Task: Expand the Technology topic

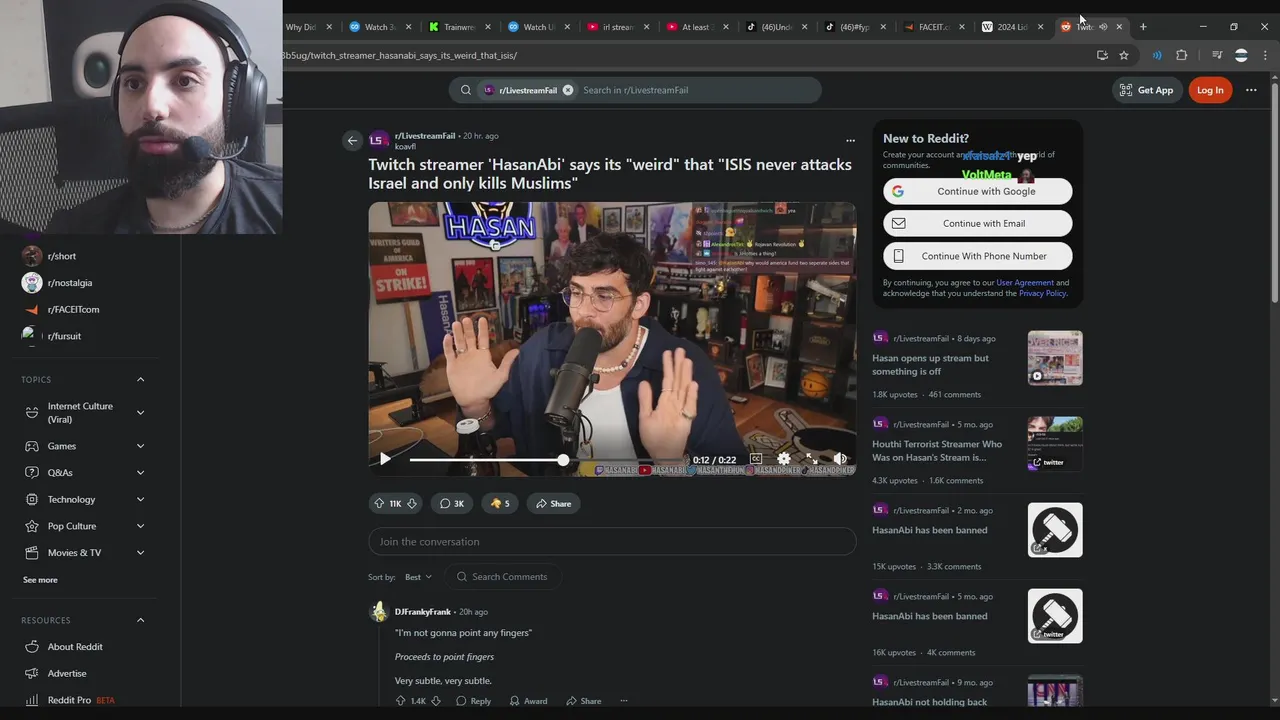Action: [141, 499]
